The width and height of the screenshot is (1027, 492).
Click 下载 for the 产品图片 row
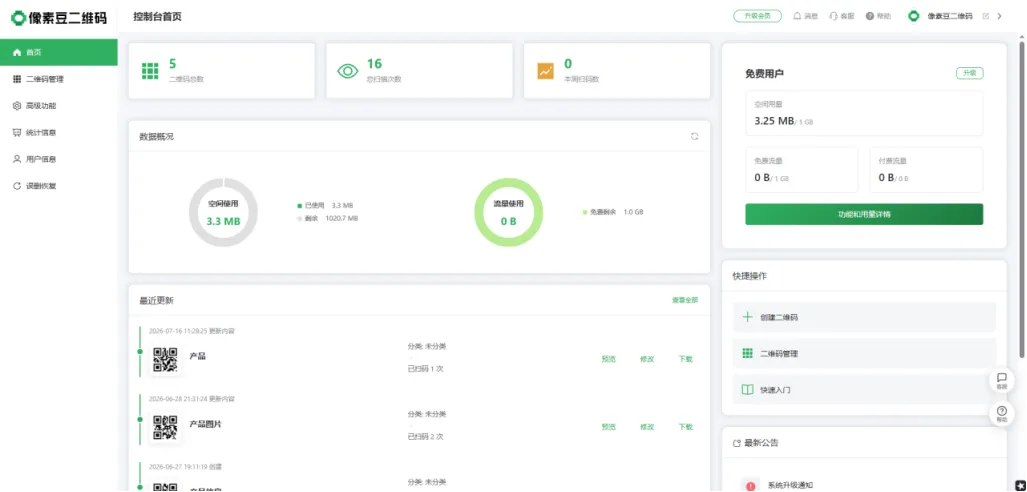[686, 426]
